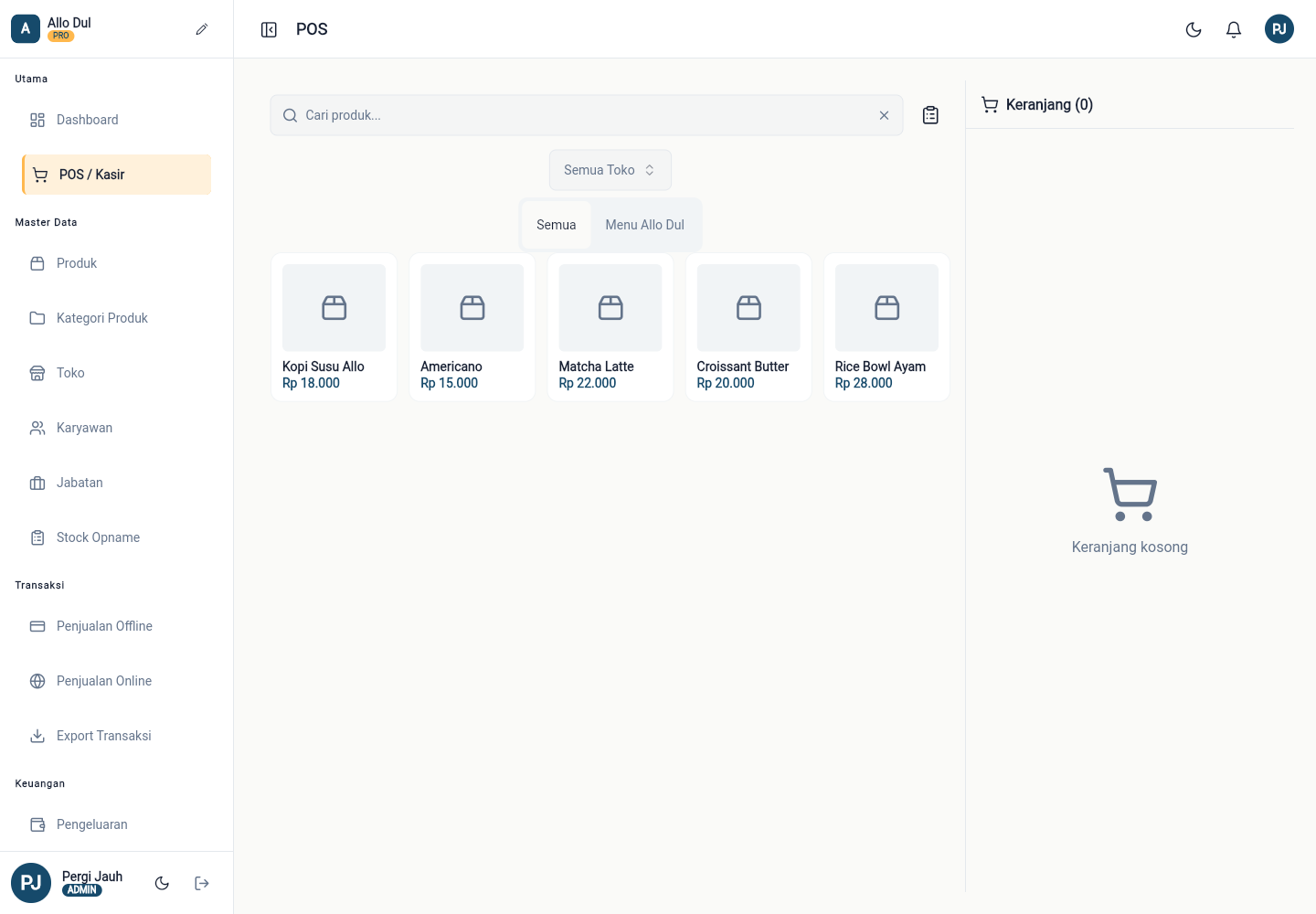
Task: Click the Allo Dul logo badge
Action: tap(26, 29)
